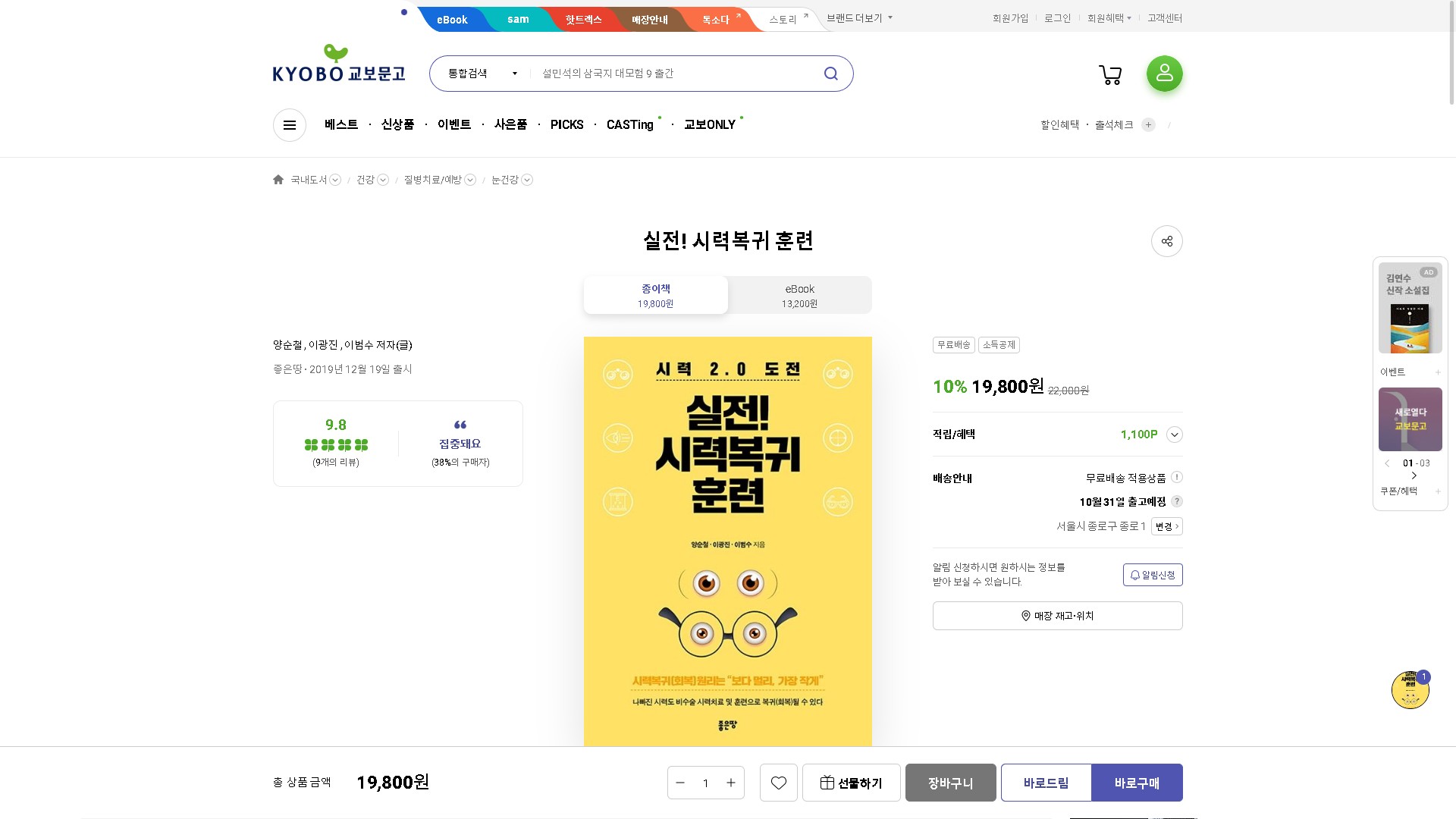Viewport: 1456px width, 819px height.
Task: Click the search magnifier icon
Action: click(x=830, y=74)
